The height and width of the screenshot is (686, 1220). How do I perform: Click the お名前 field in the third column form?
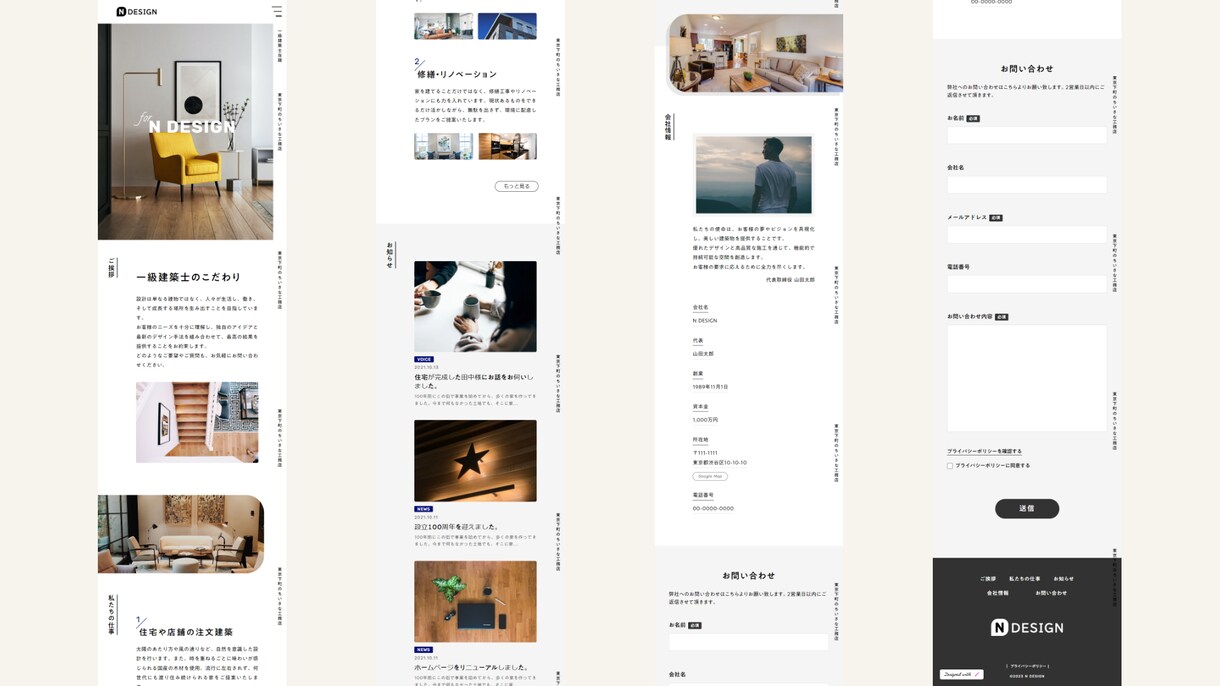pyautogui.click(x=748, y=642)
